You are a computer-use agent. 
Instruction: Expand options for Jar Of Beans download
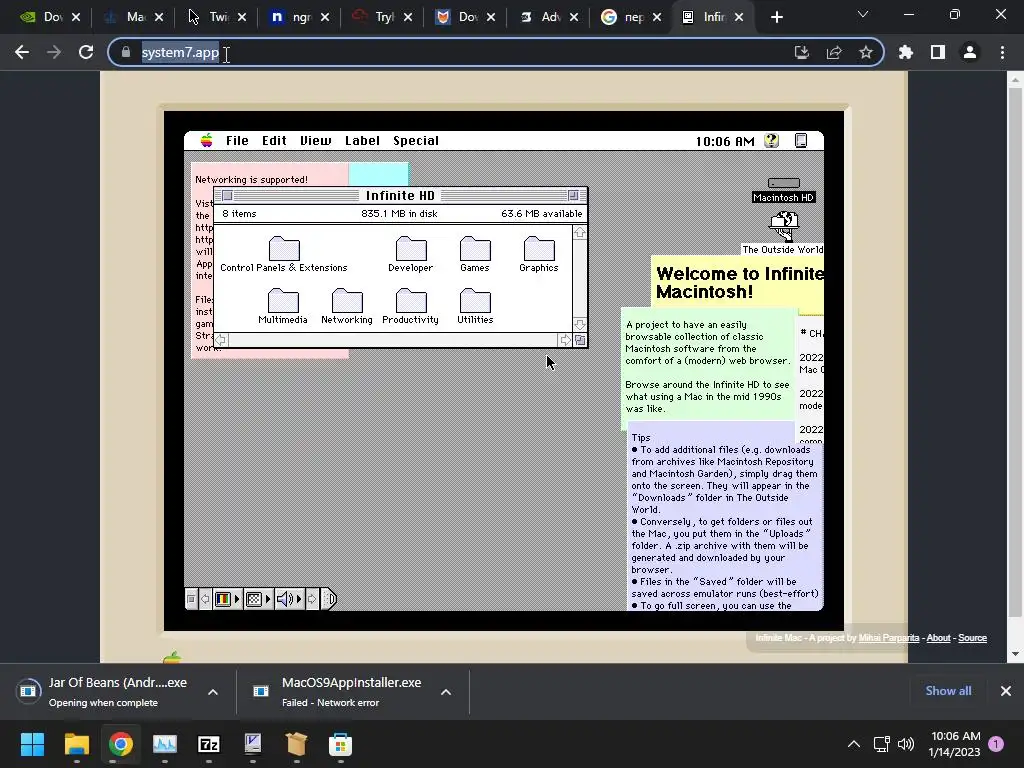pyautogui.click(x=213, y=692)
